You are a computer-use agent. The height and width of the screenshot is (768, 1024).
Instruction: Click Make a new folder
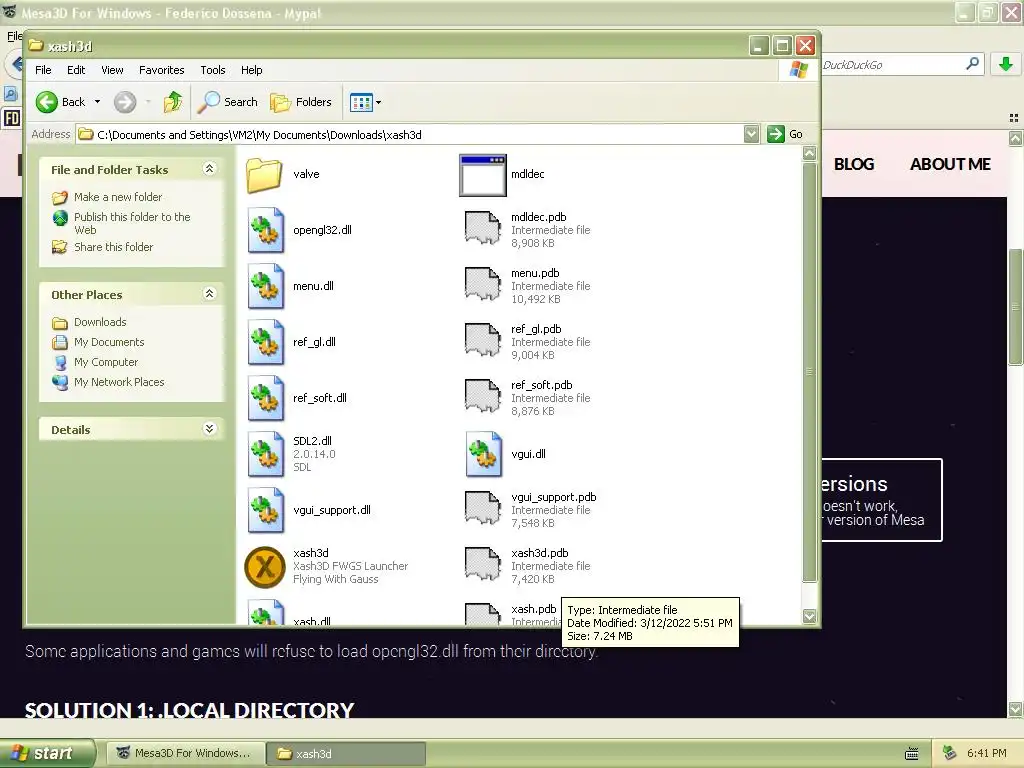118,197
